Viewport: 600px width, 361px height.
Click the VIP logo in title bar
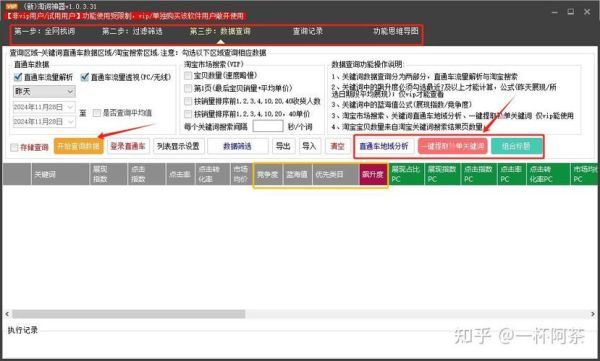pos(12,6)
